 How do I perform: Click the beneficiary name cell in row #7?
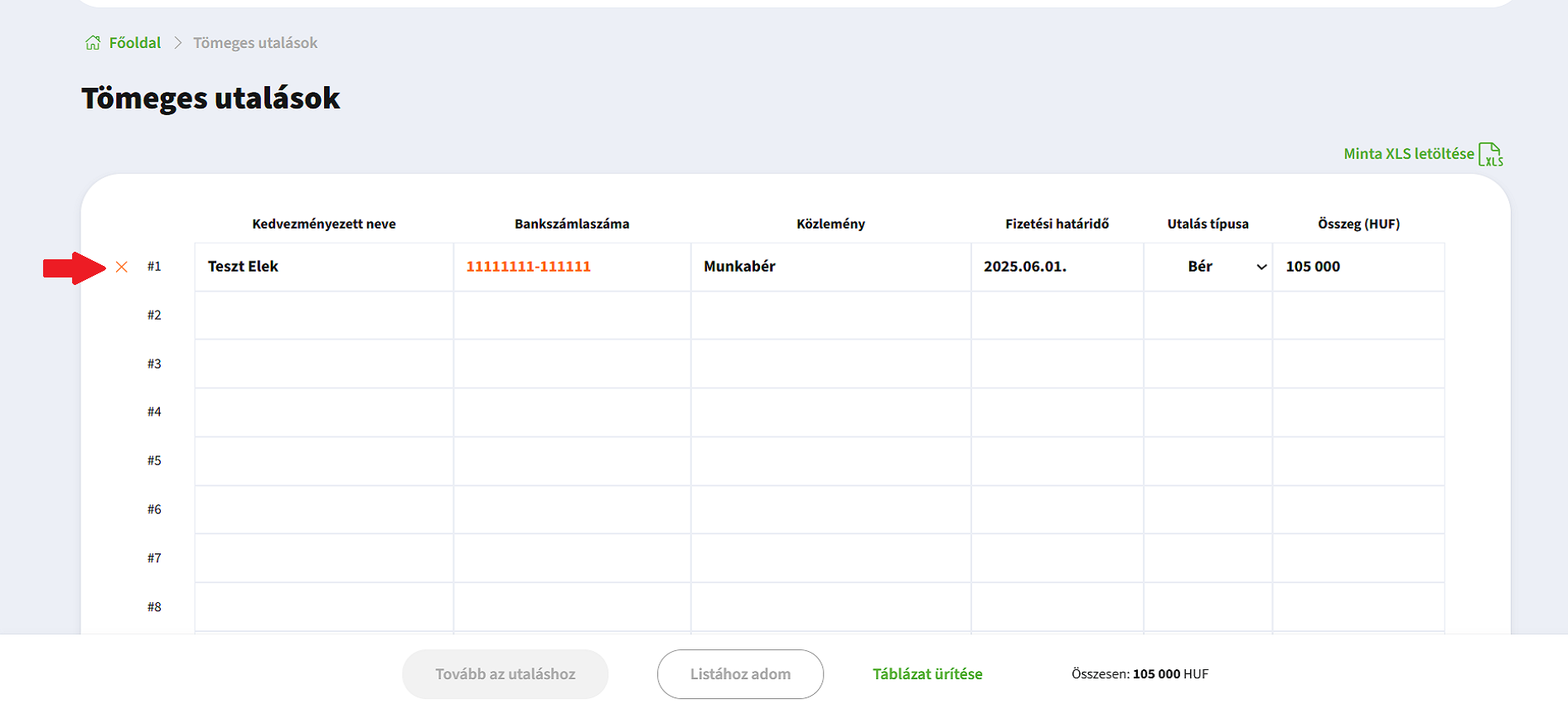click(x=324, y=558)
